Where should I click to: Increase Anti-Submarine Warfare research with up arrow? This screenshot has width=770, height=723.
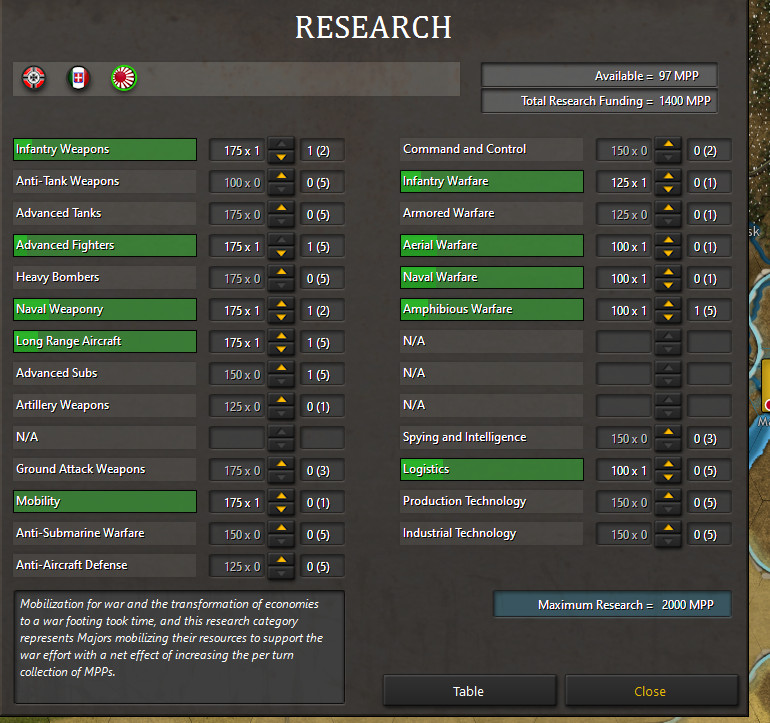pyautogui.click(x=281, y=528)
